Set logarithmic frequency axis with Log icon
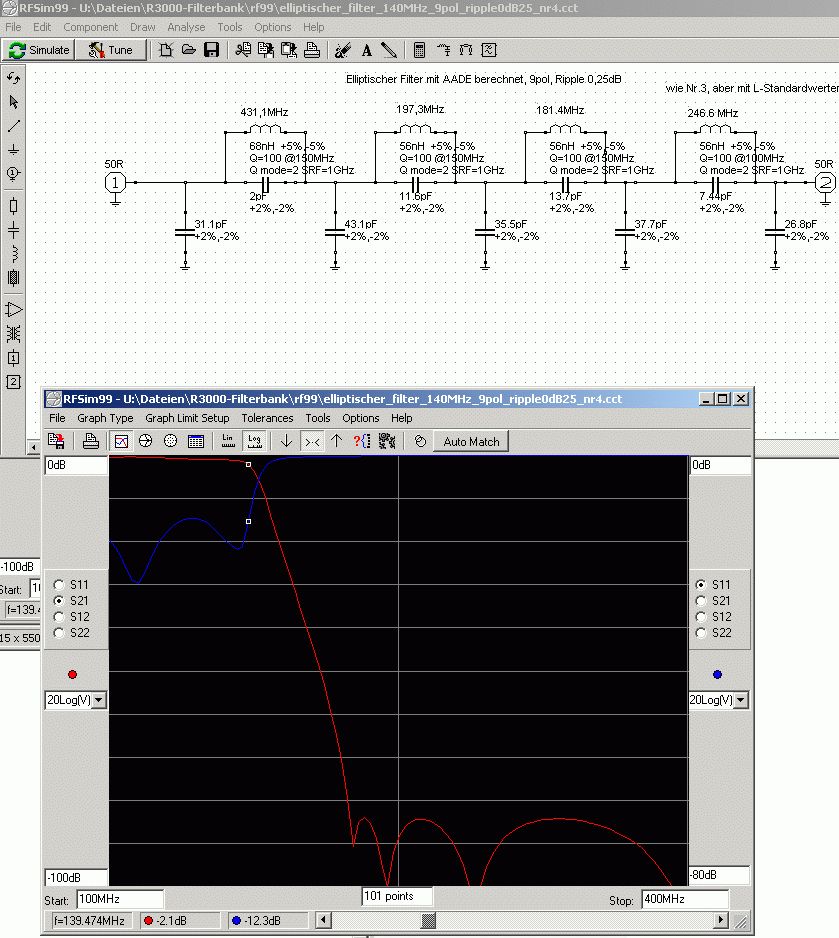This screenshot has width=839, height=938. [254, 441]
